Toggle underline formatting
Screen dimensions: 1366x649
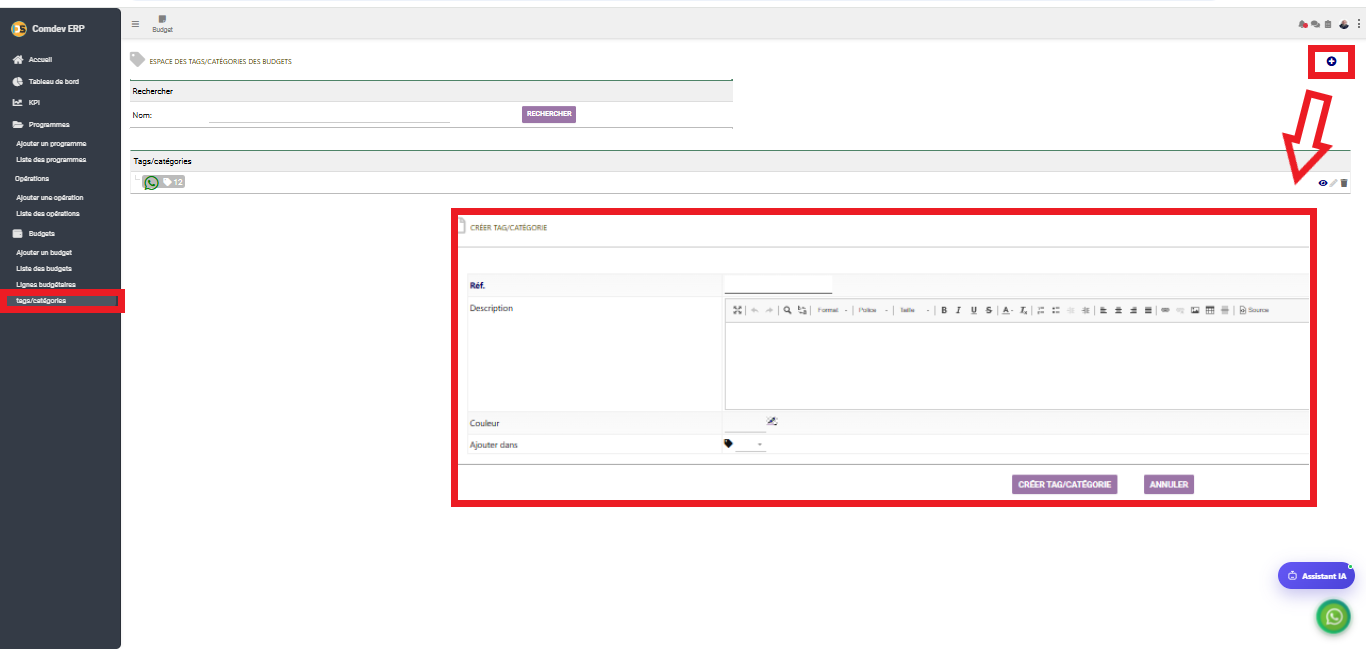[x=974, y=310]
